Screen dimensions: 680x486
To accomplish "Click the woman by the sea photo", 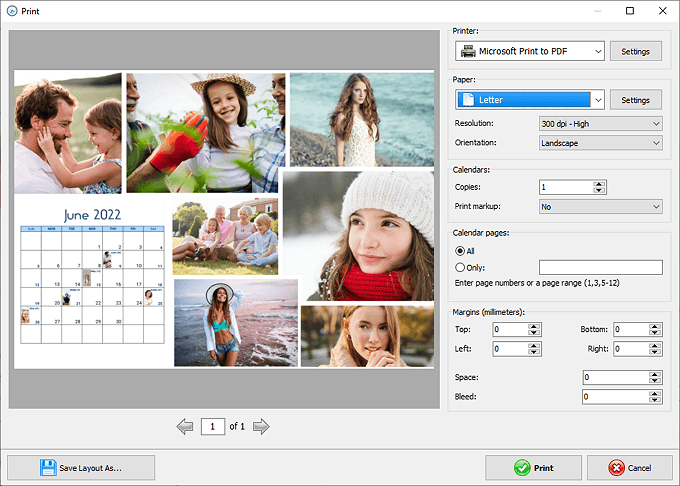I will (x=362, y=120).
